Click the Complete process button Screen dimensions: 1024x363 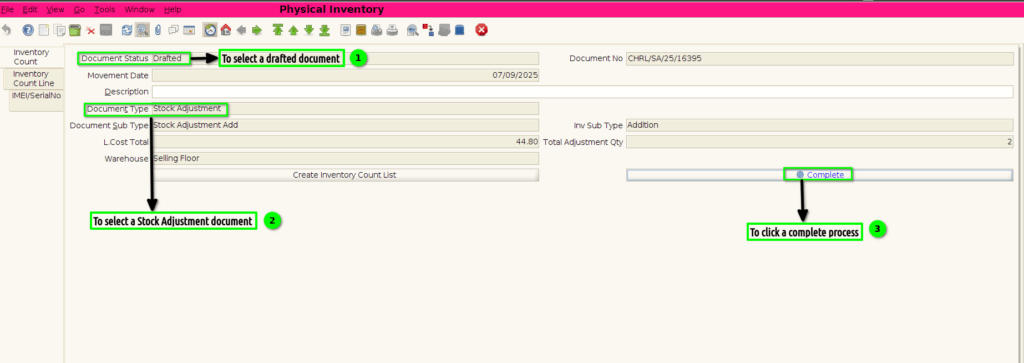click(820, 175)
